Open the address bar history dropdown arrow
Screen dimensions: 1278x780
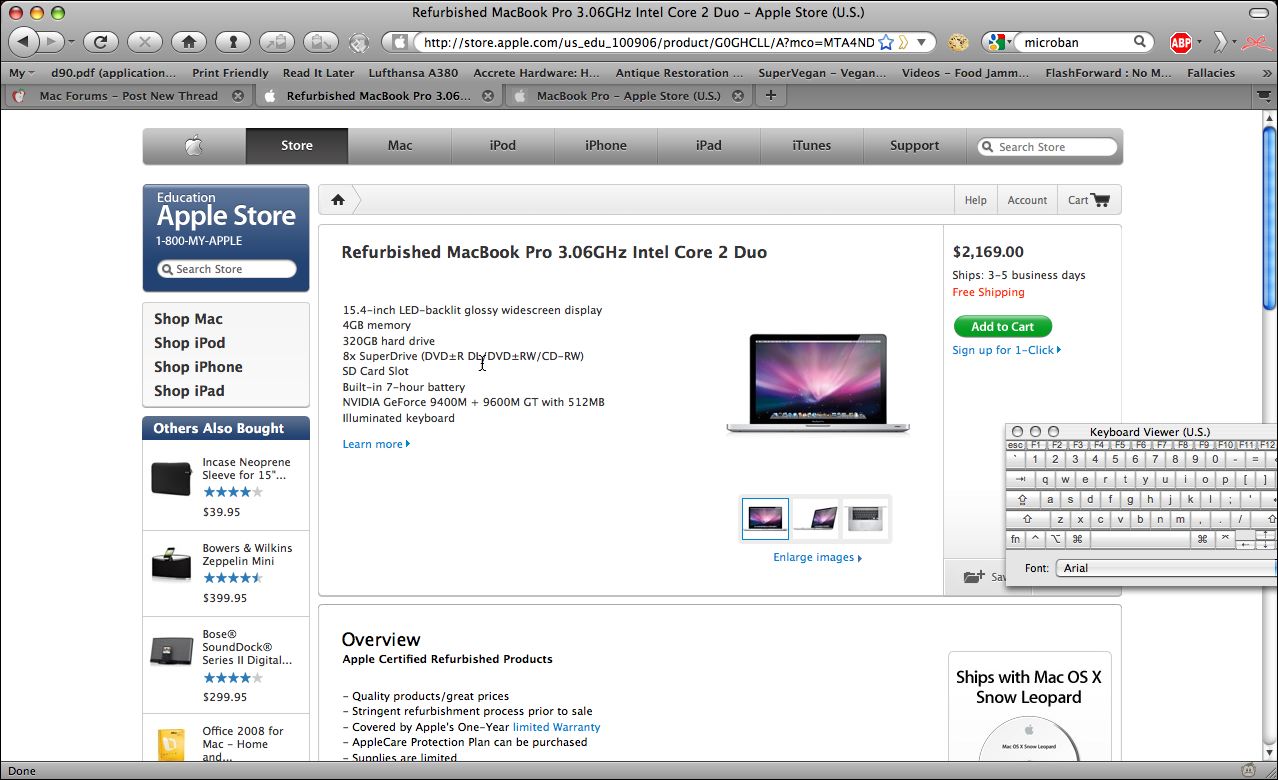point(922,42)
